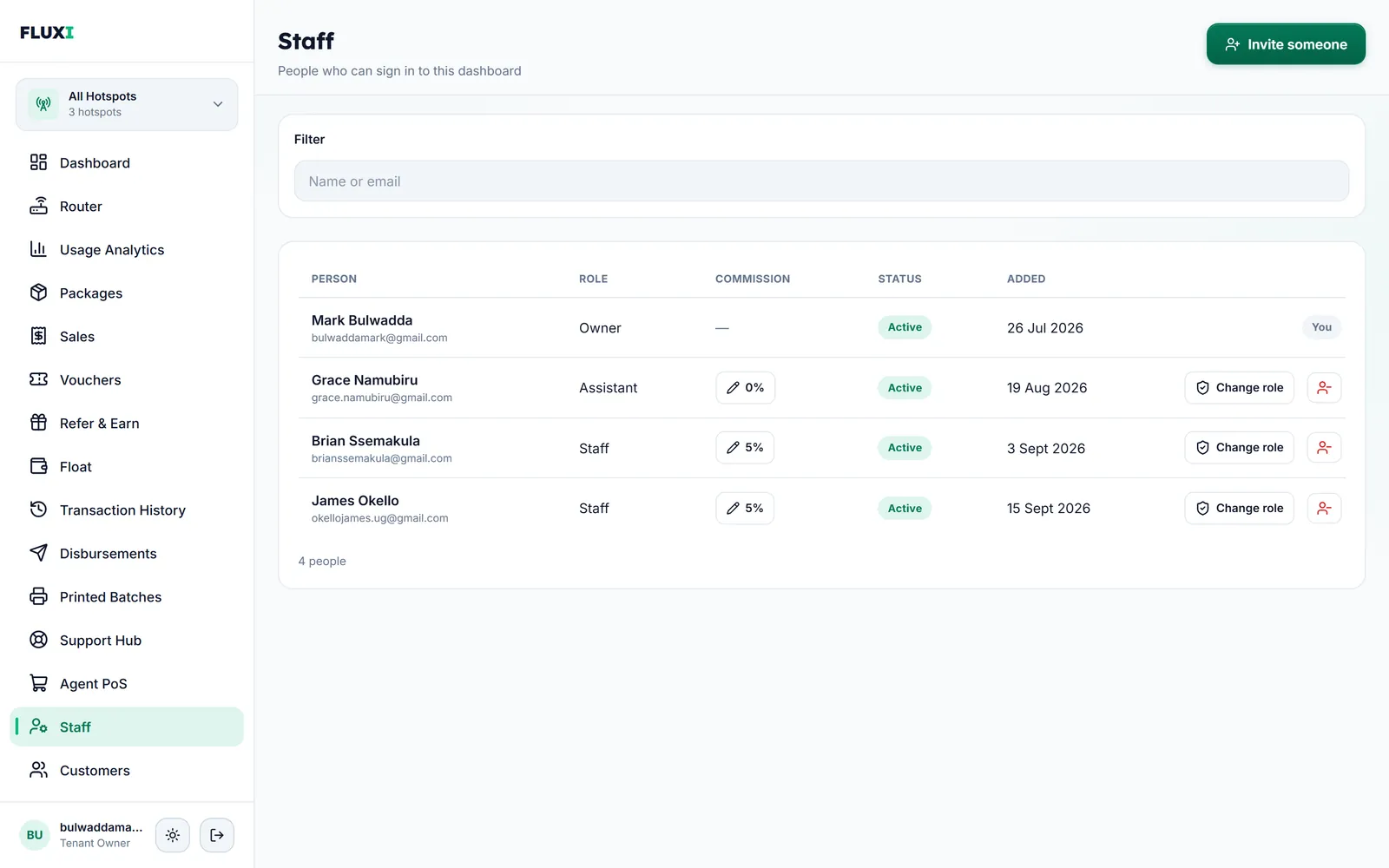Click the PERSON column header
Screen dimensions: 1389x868
click(x=334, y=279)
